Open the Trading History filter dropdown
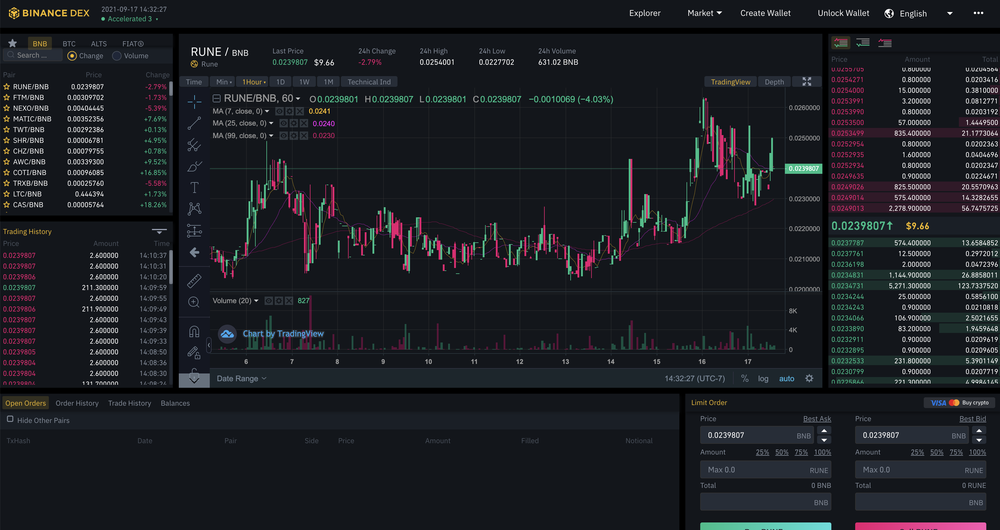The width and height of the screenshot is (1000, 530). (x=159, y=231)
